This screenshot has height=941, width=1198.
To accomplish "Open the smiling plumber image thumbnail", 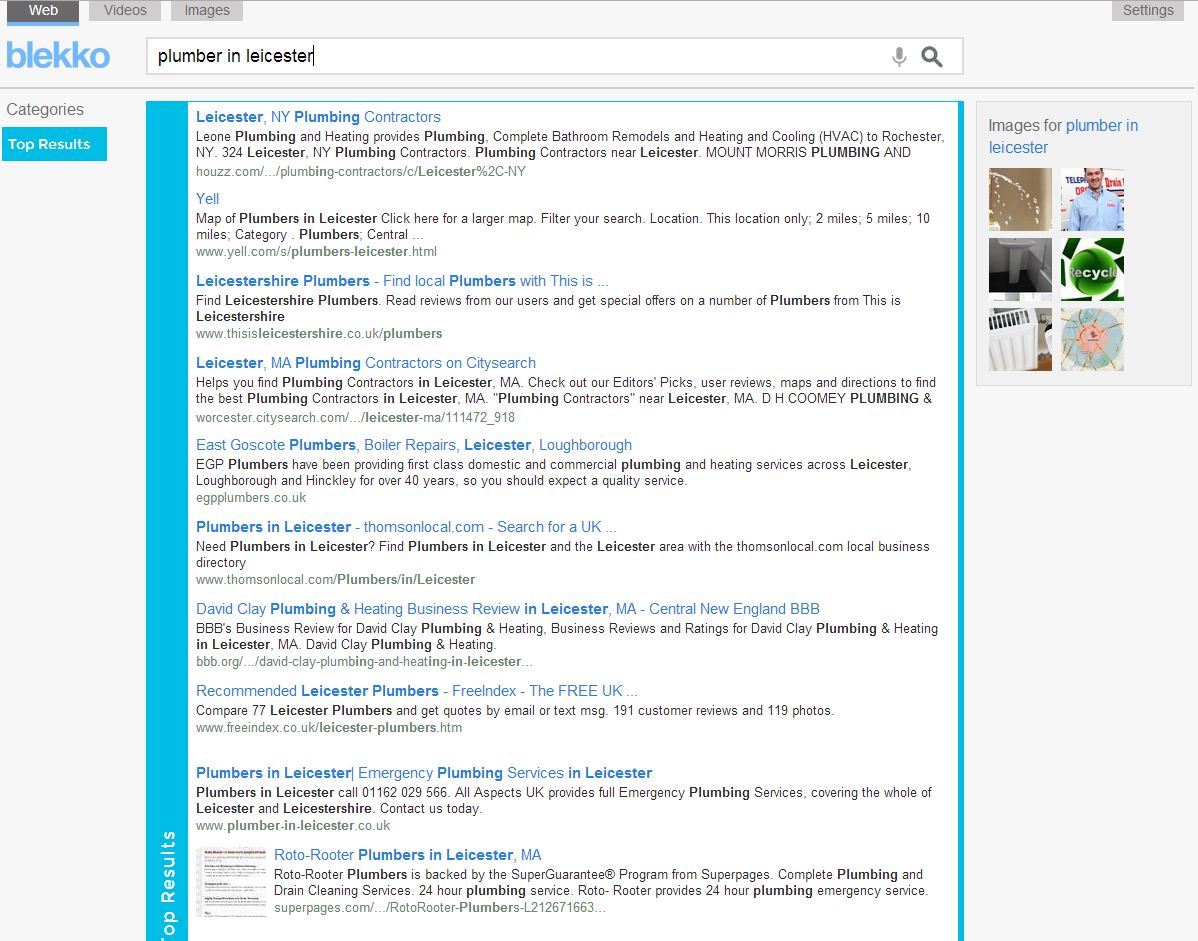I will coord(1092,200).
